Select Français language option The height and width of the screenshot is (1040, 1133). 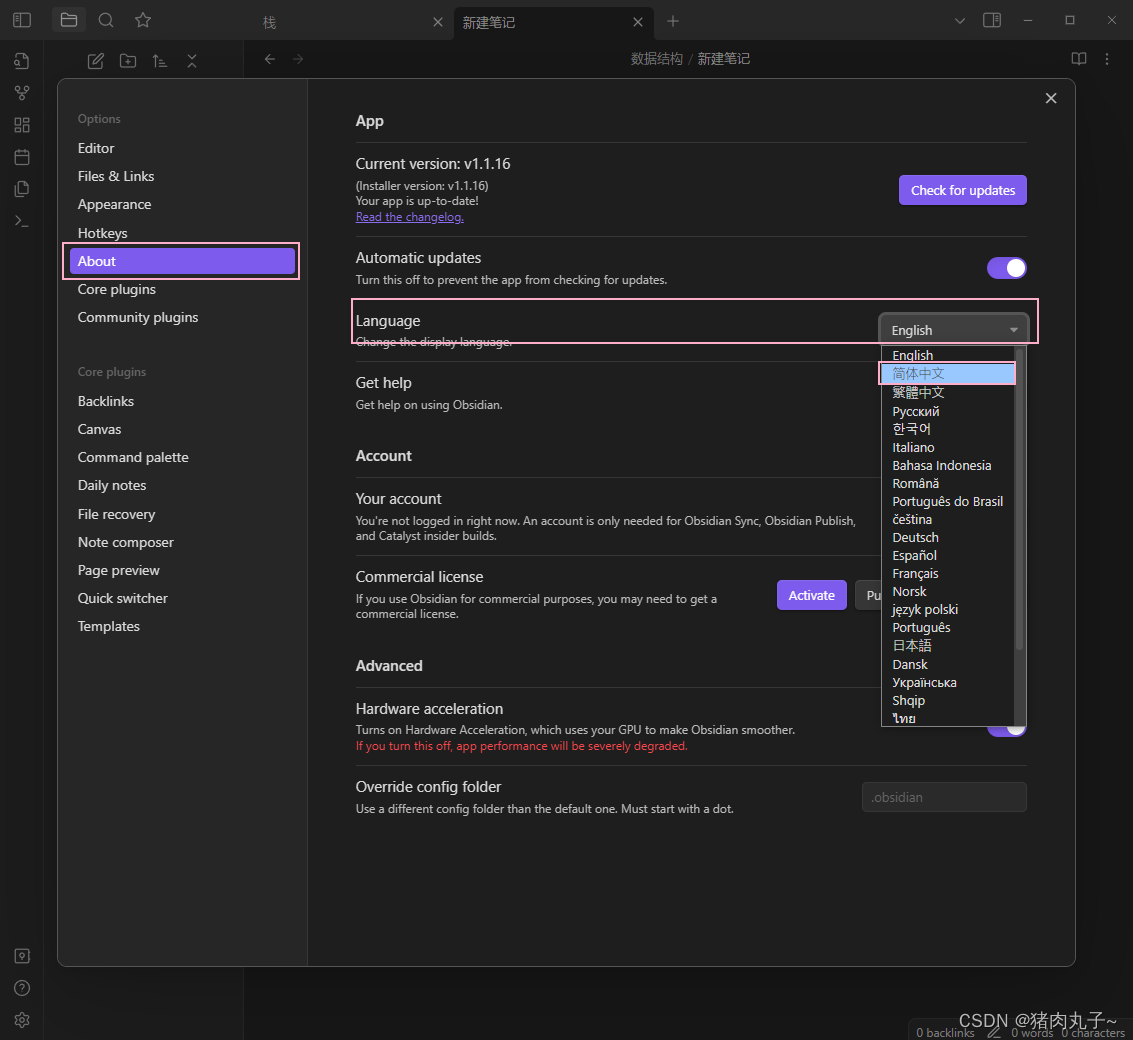[x=948, y=574]
